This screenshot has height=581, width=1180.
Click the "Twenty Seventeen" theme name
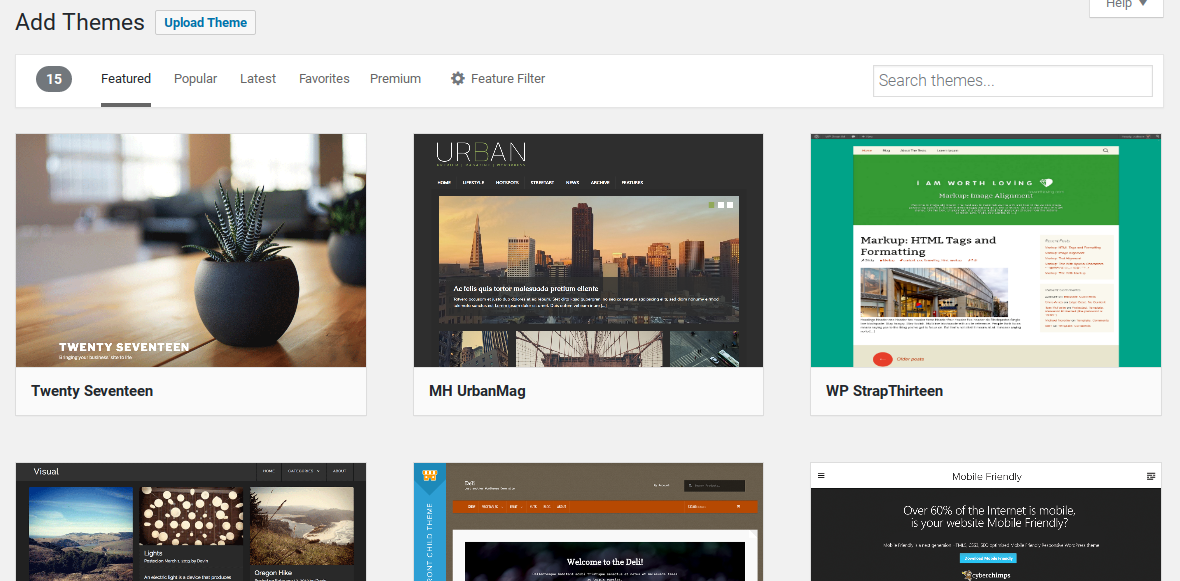92,391
